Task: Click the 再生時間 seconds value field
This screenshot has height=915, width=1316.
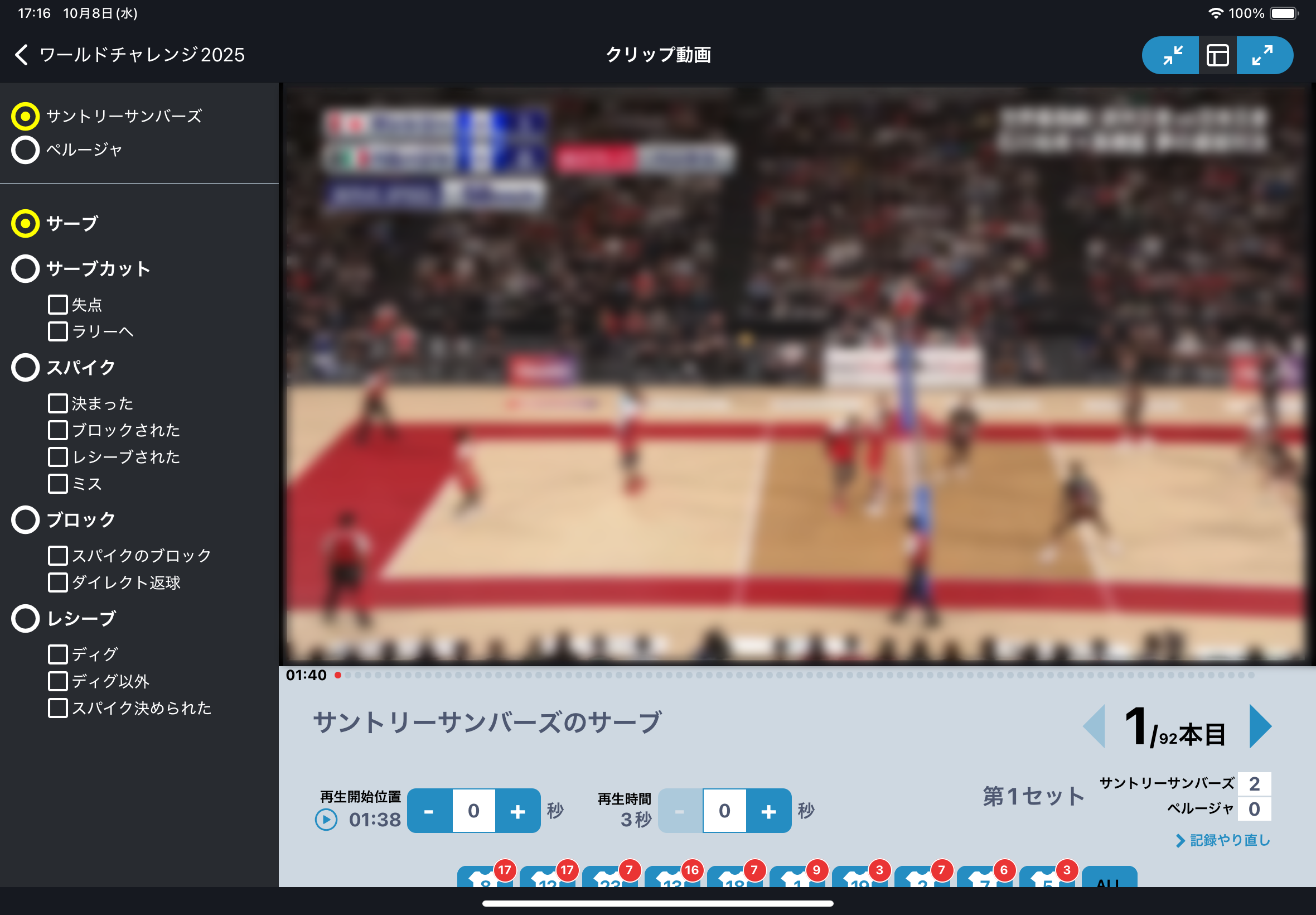Action: click(724, 811)
